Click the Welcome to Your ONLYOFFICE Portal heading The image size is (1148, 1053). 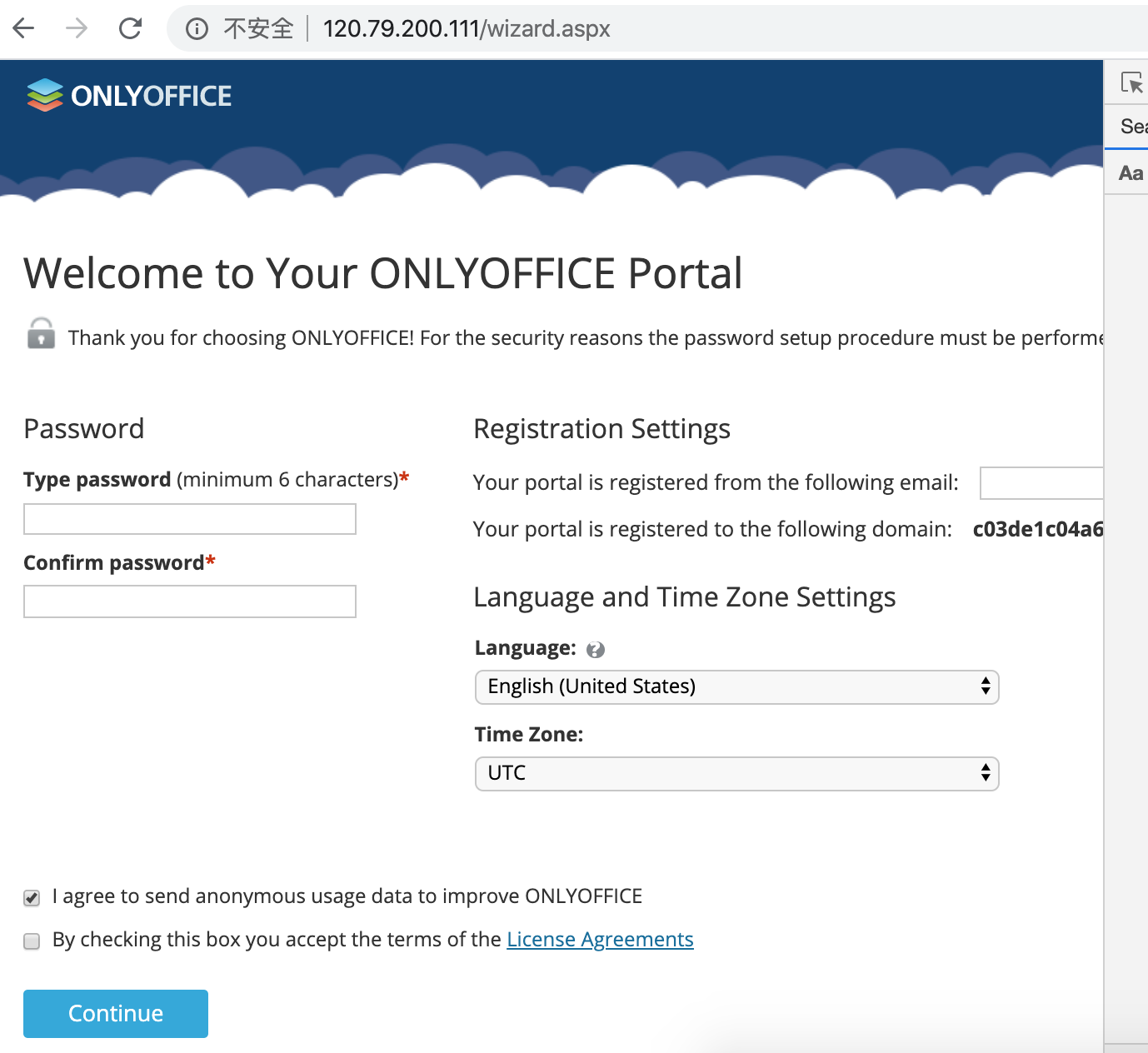pos(383,273)
